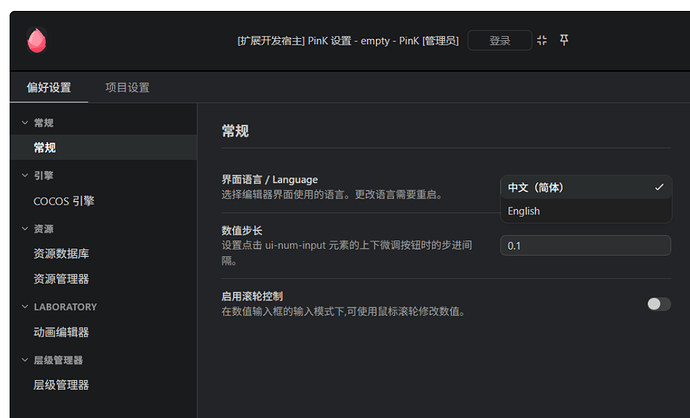Click the 数值步长 input field showing 0.1
Screen dimensions: 690x418
tap(585, 246)
